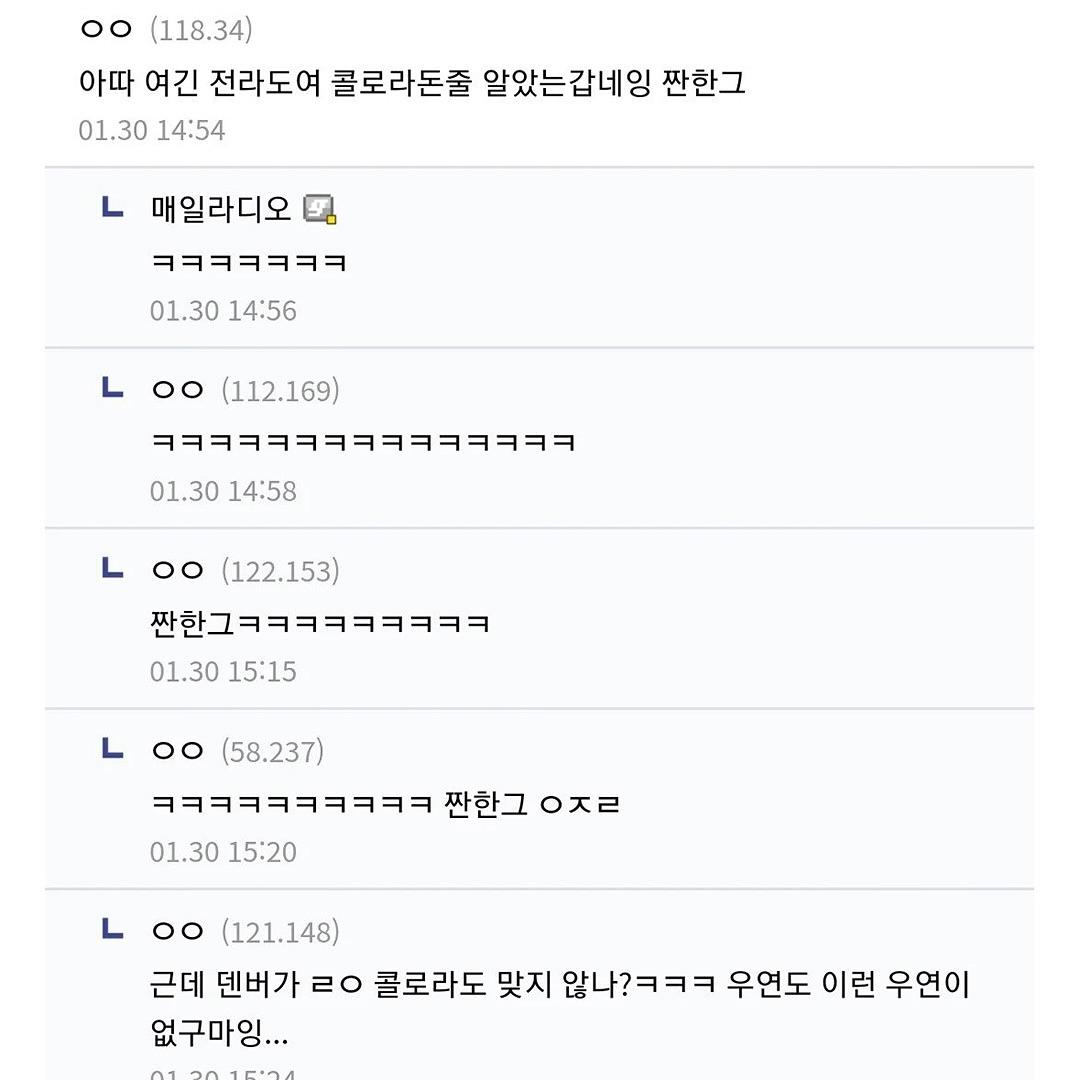
Task: Open the 매일라디오 user nickname
Action: [221, 209]
